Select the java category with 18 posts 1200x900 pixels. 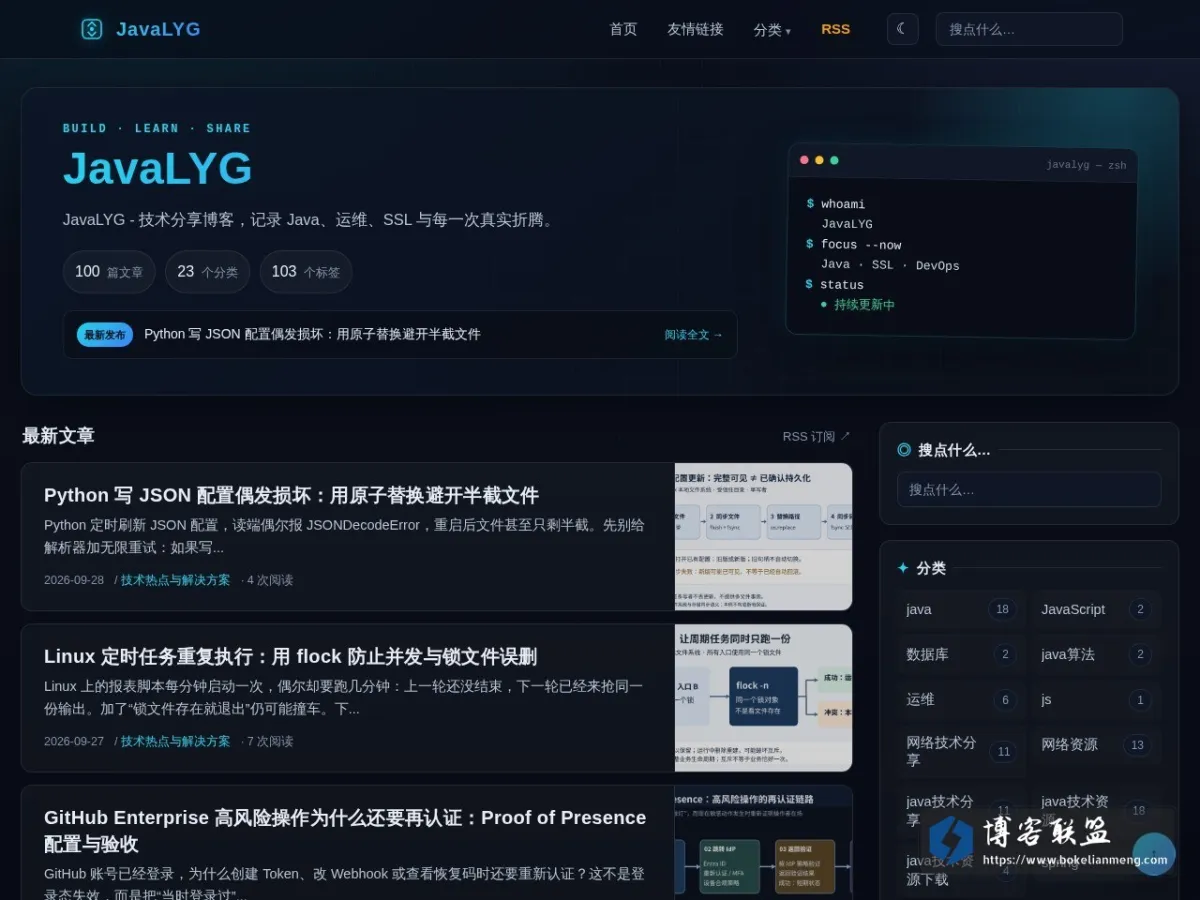click(961, 609)
